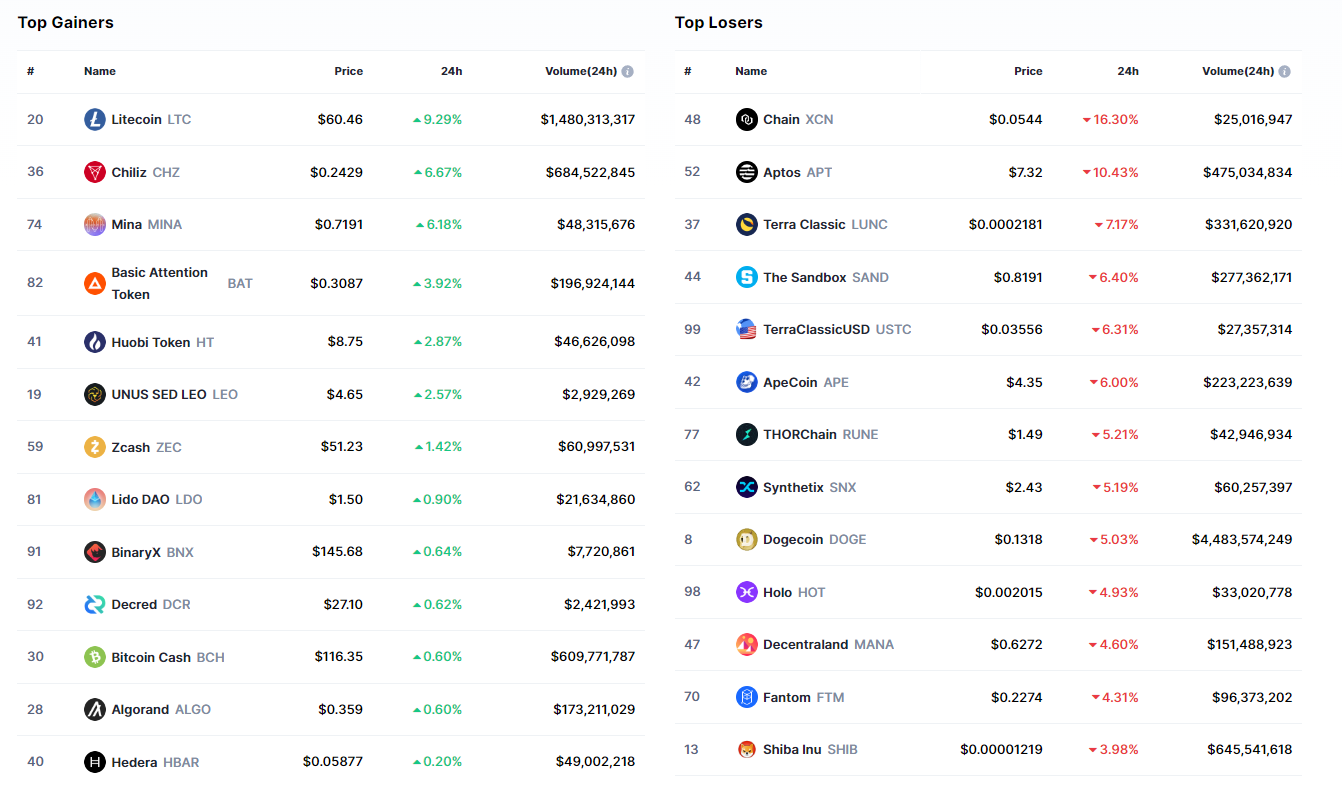Viewport: 1342px width, 787px height.
Task: Open the Algorand coin page
Action: 140,709
